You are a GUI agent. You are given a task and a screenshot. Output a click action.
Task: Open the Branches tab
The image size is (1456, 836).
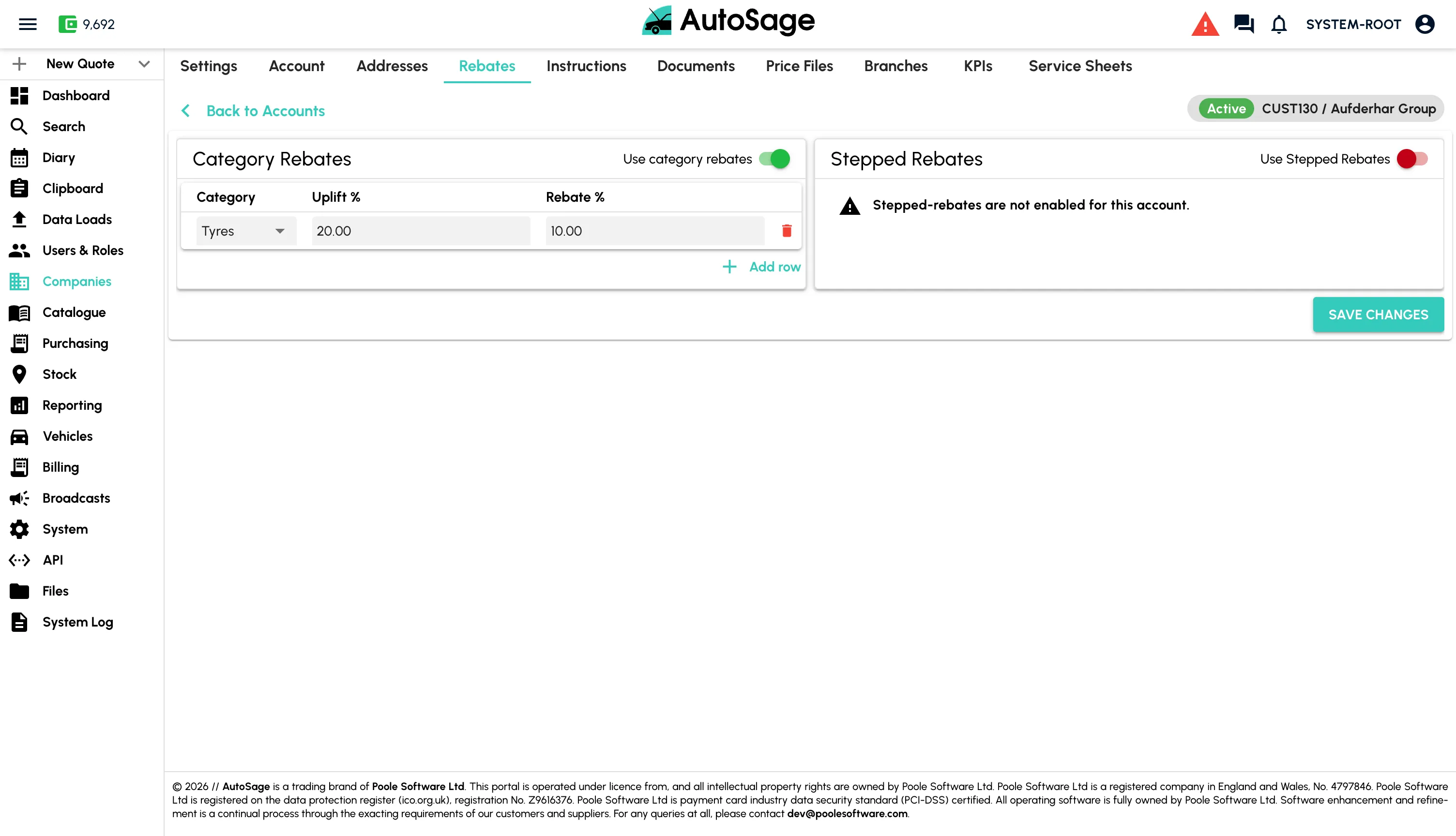[895, 66]
